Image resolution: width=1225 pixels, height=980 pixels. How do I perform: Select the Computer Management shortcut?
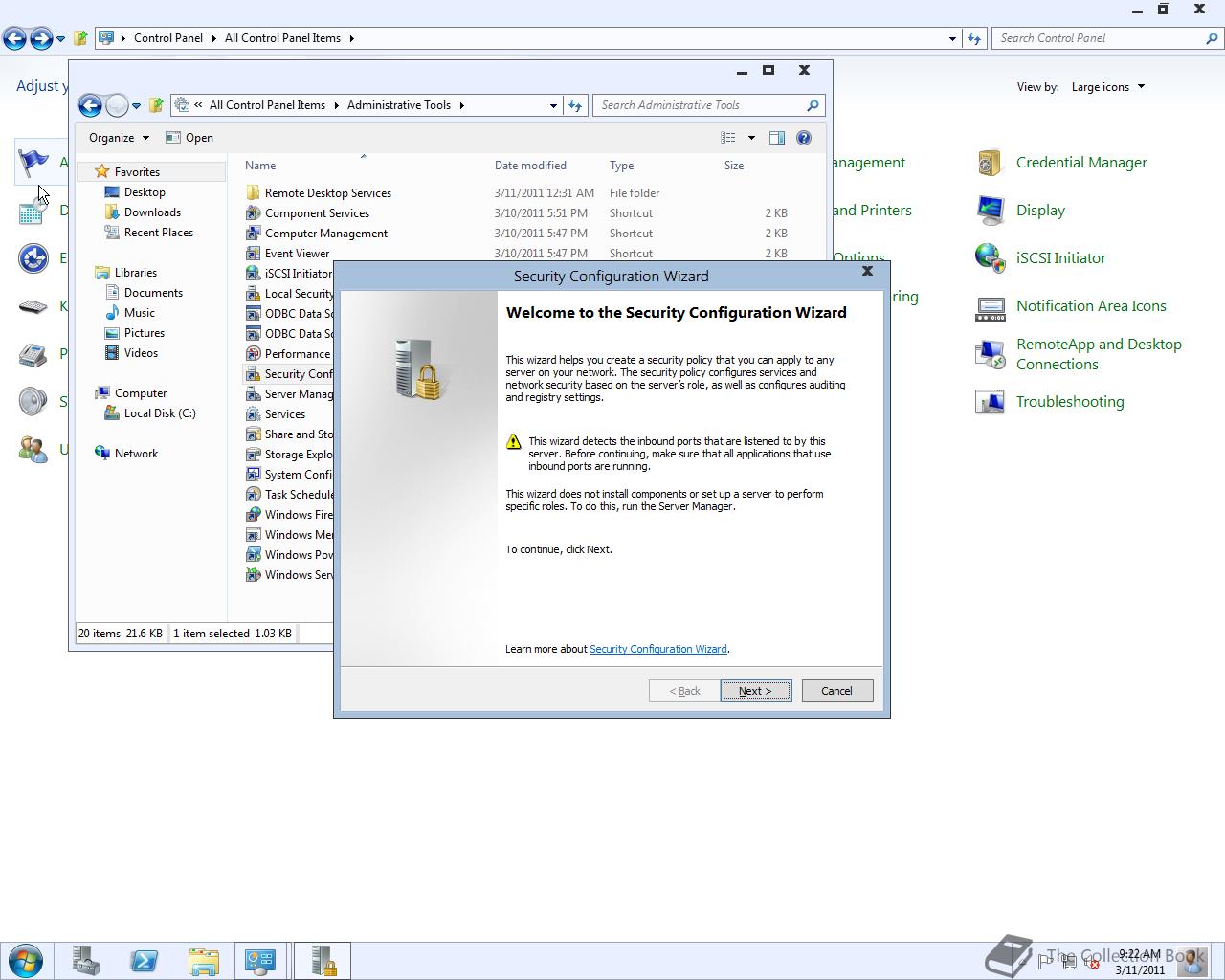326,234
